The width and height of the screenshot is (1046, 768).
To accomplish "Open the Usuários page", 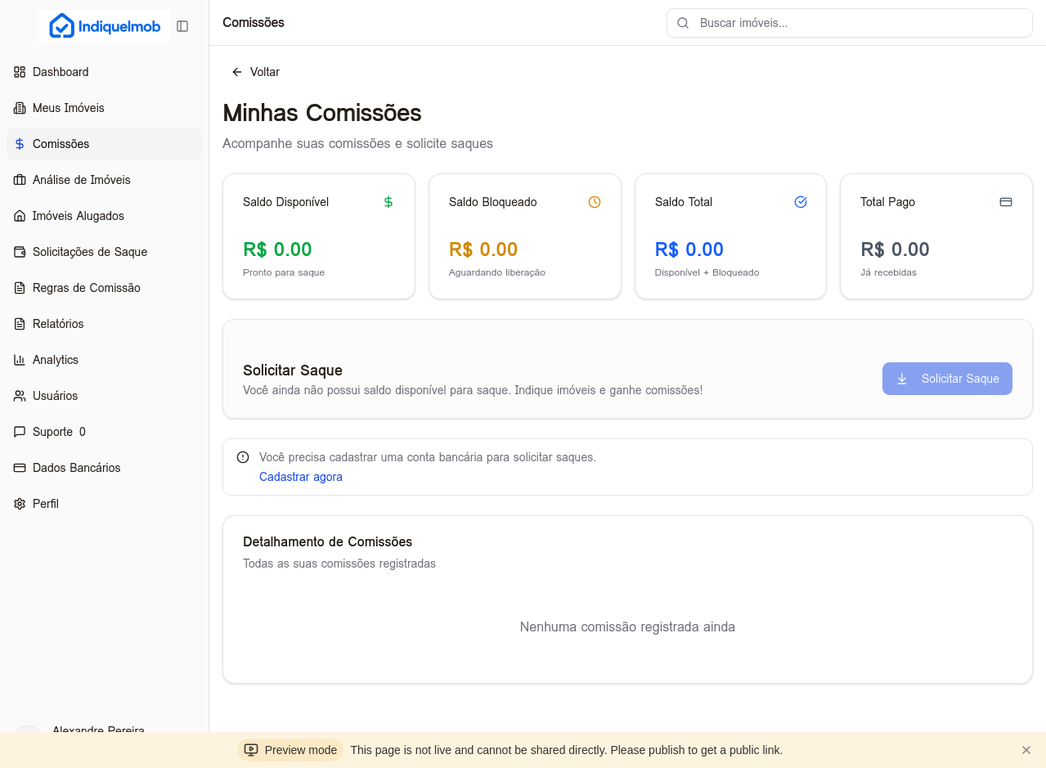I will (x=55, y=396).
